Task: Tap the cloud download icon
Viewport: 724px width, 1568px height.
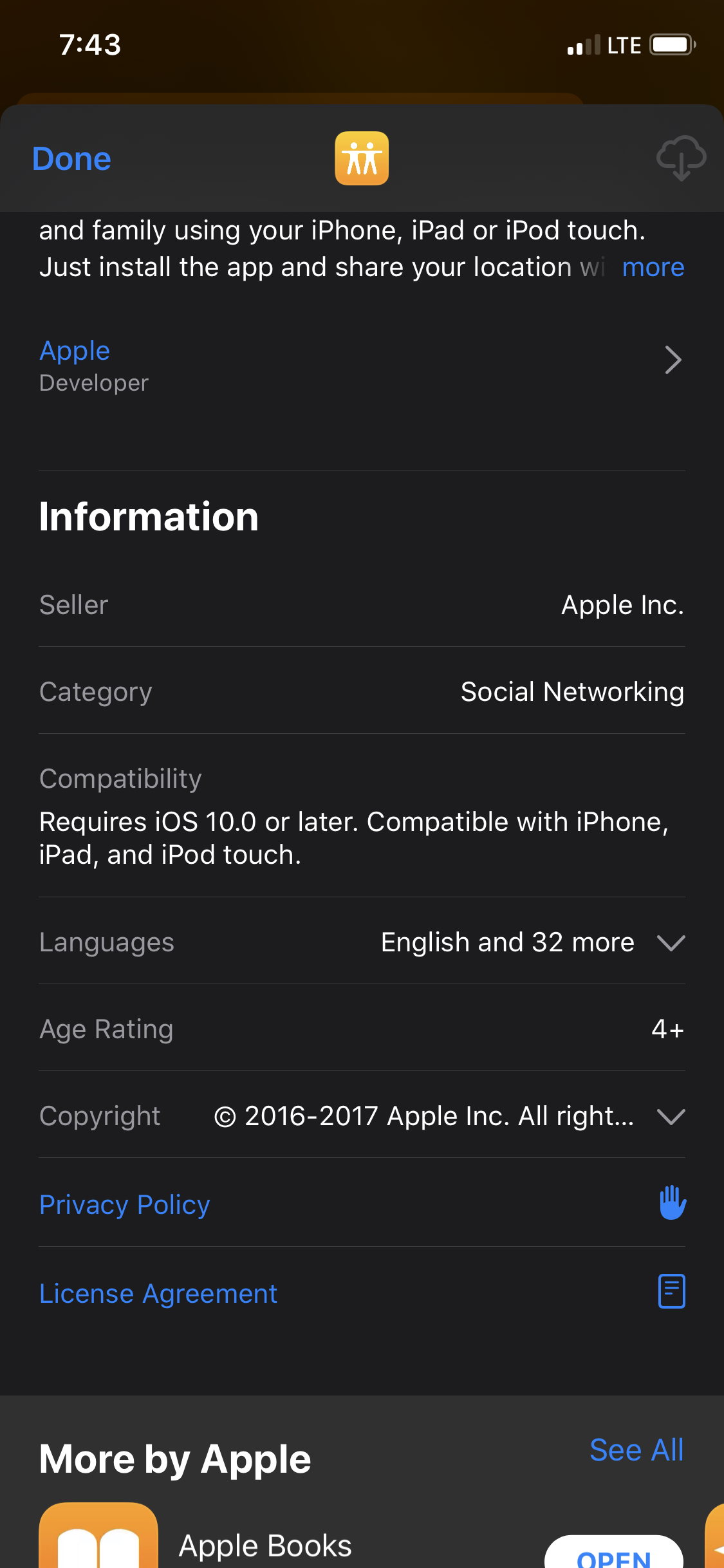Action: click(681, 158)
